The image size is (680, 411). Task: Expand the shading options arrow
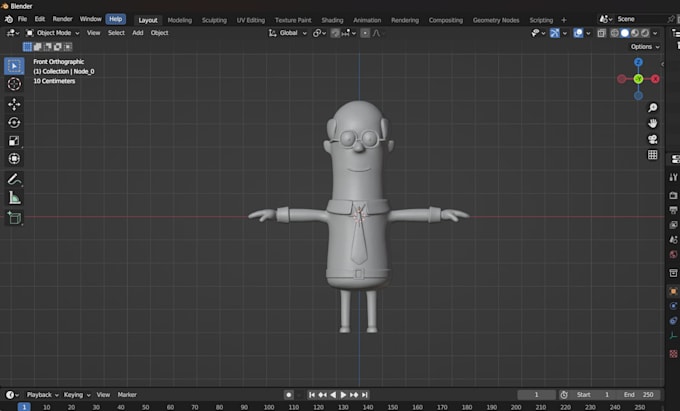point(655,33)
